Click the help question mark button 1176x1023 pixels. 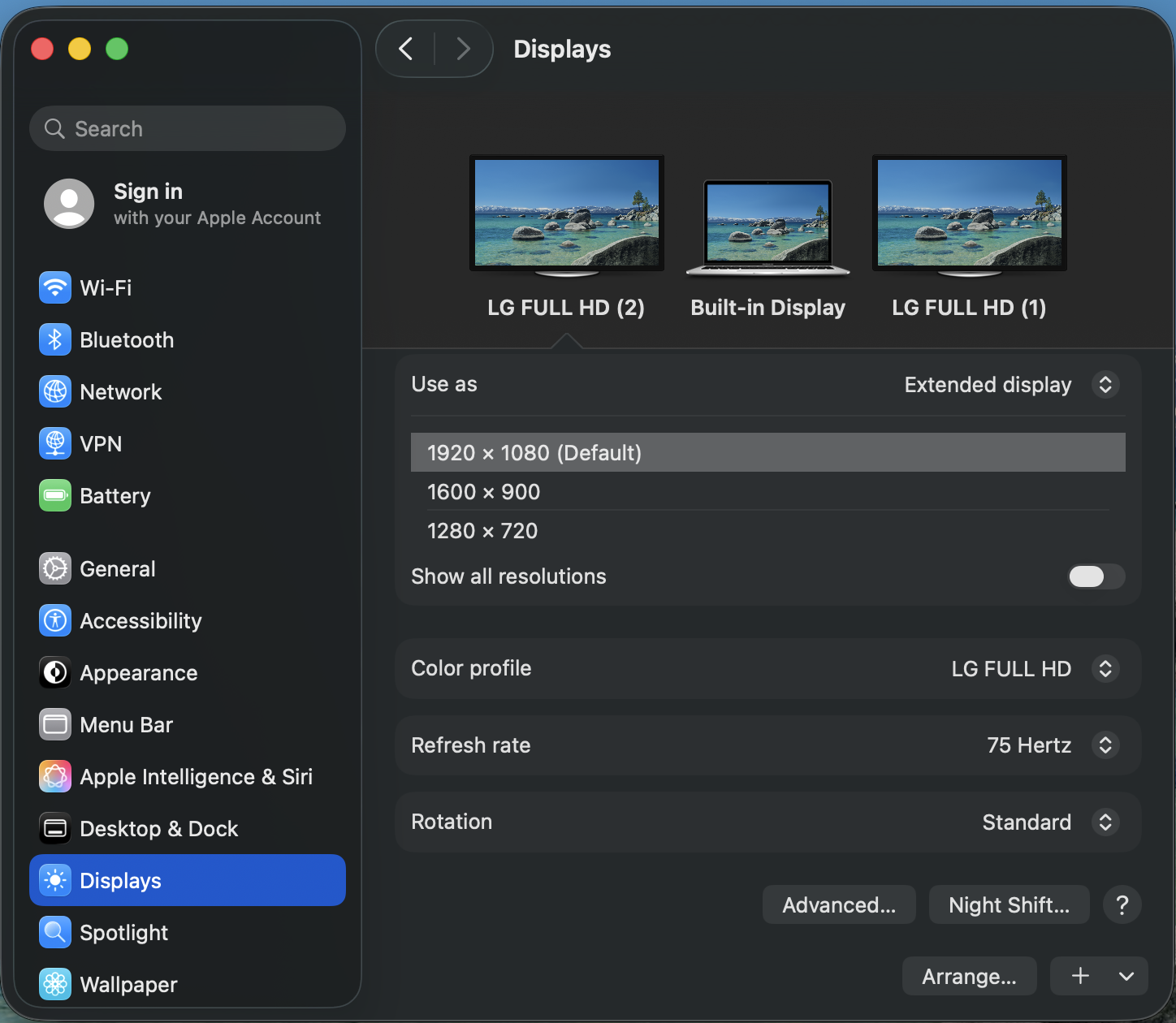(x=1122, y=904)
